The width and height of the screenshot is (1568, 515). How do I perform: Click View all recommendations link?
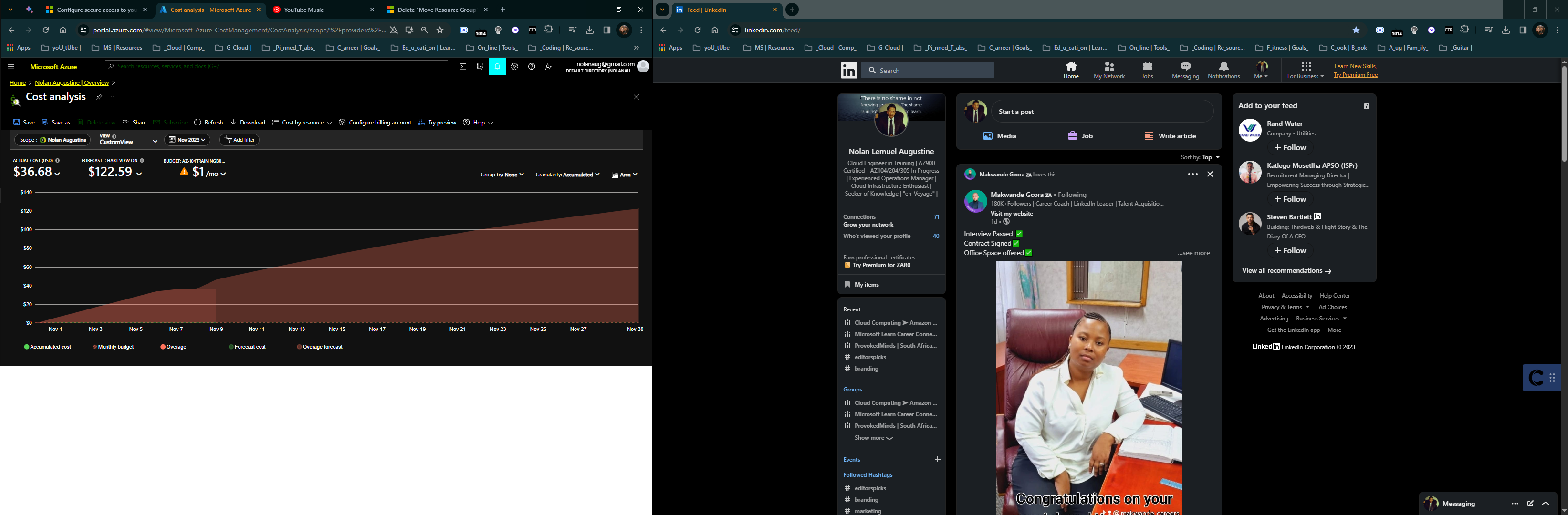point(1286,270)
